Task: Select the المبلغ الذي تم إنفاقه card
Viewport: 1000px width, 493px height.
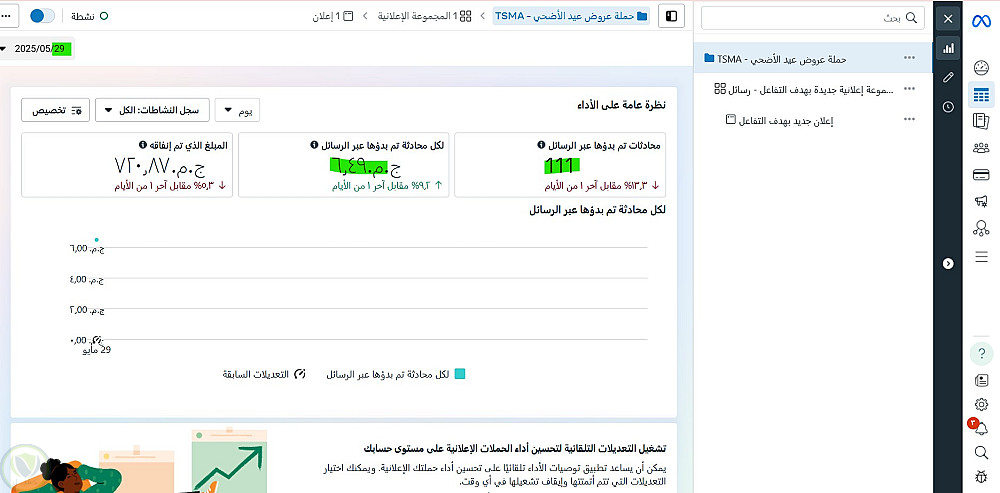Action: click(127, 165)
